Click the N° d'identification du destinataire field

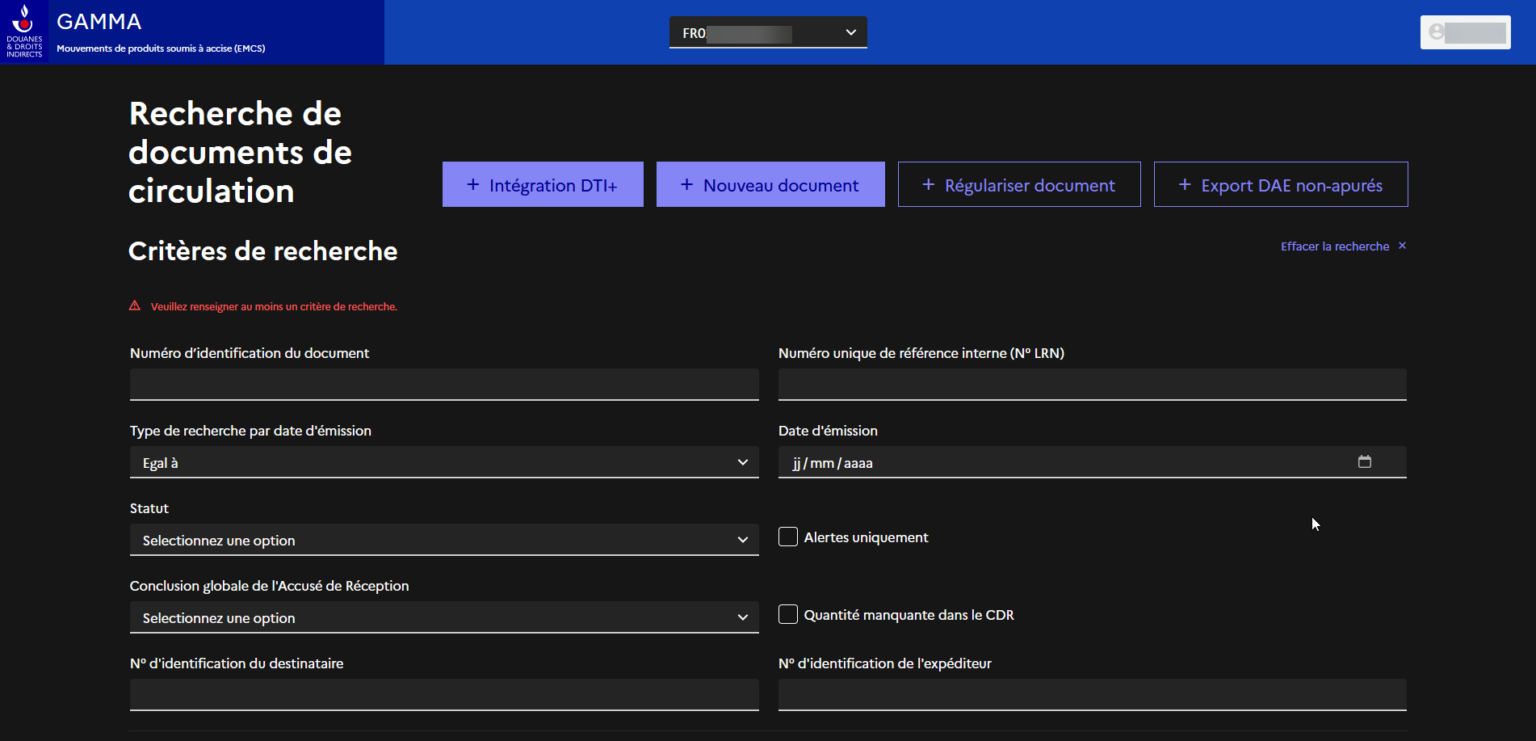pyautogui.click(x=443, y=694)
